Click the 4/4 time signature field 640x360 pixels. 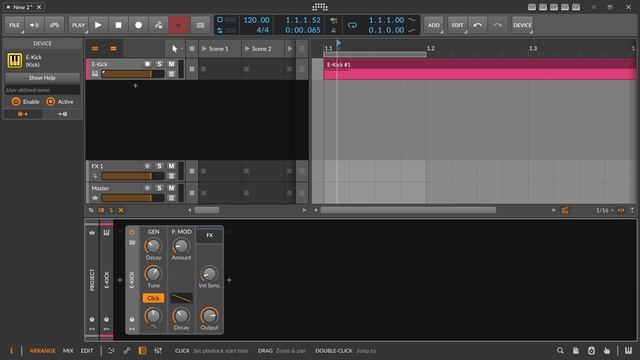(x=262, y=30)
